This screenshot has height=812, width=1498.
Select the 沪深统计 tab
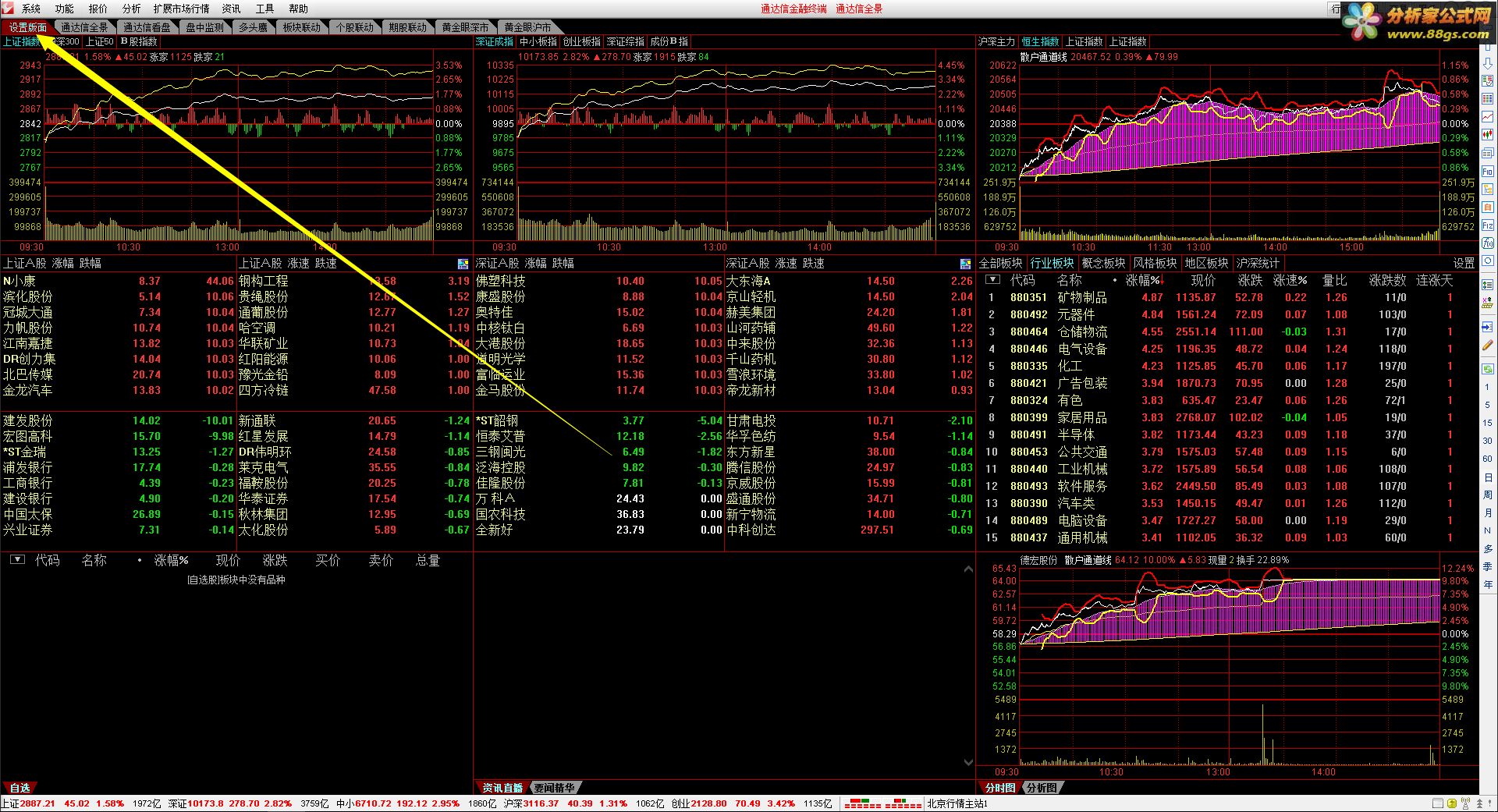(x=1258, y=264)
